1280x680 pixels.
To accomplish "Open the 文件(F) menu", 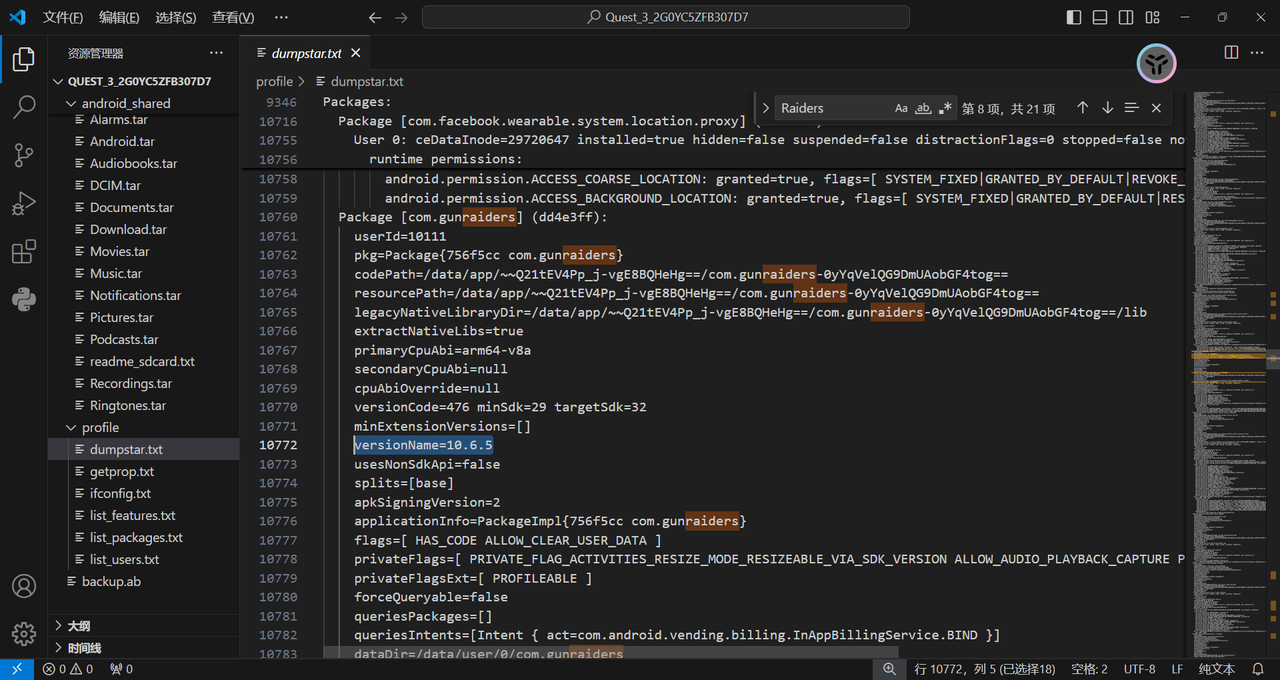I will pos(63,17).
